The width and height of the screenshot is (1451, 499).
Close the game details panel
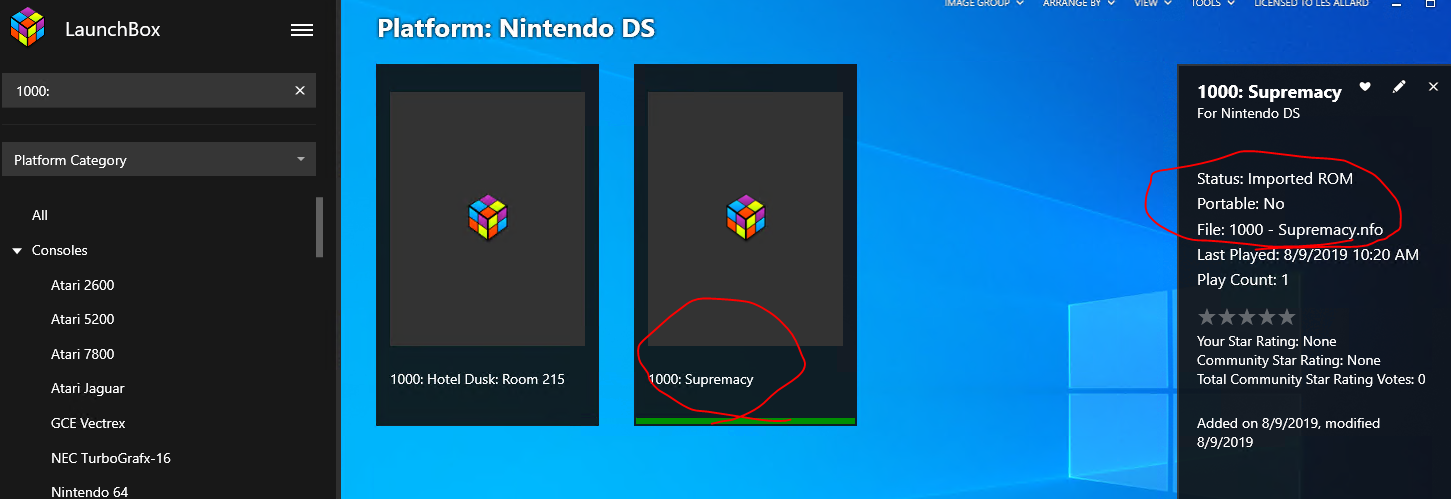coord(1433,87)
